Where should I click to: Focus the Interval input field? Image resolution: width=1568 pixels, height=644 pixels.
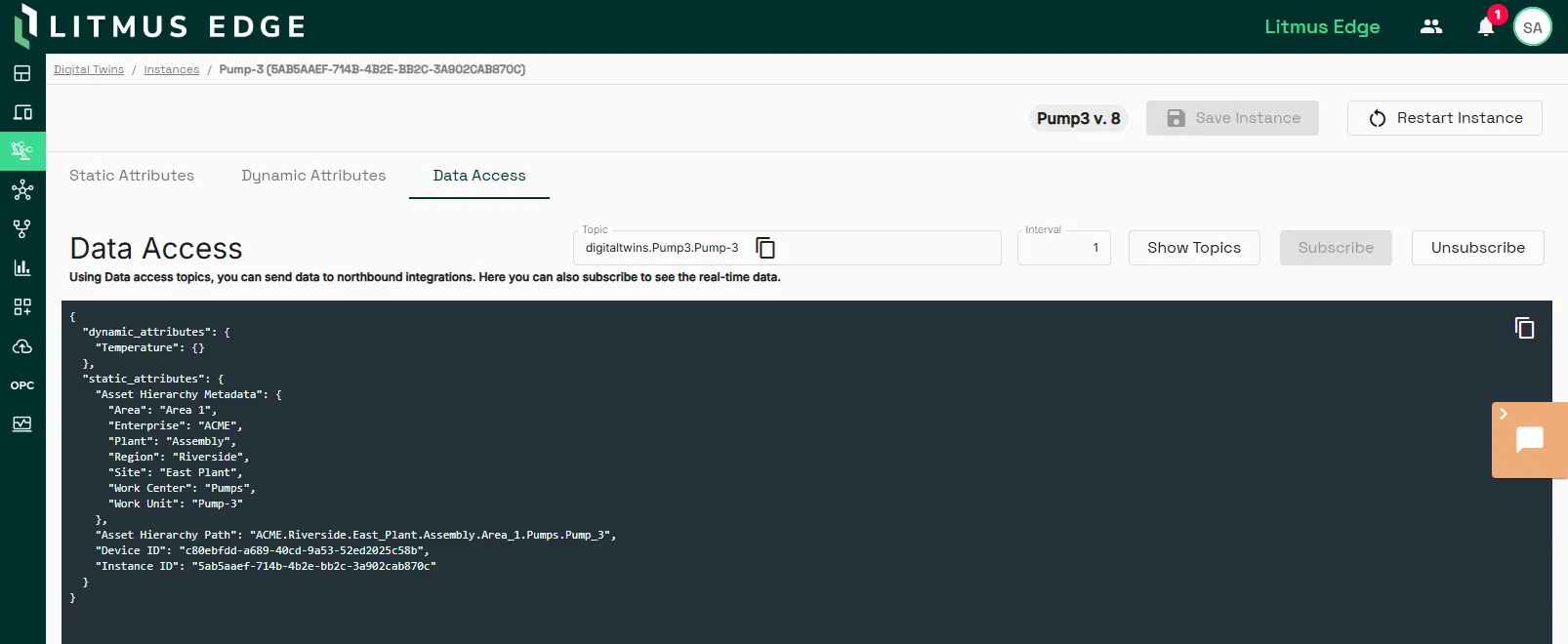[x=1064, y=248]
